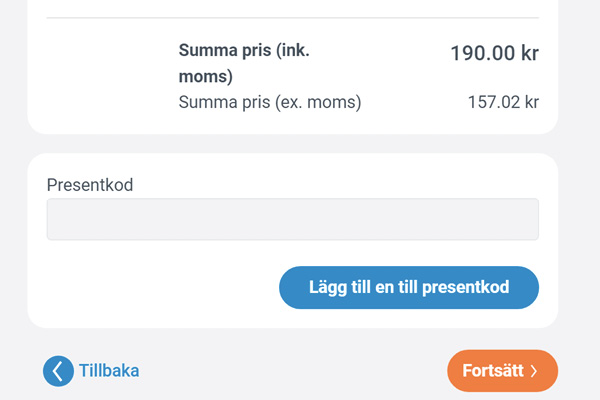The height and width of the screenshot is (400, 600).
Task: Click the blue circular back arrow icon
Action: tap(58, 371)
